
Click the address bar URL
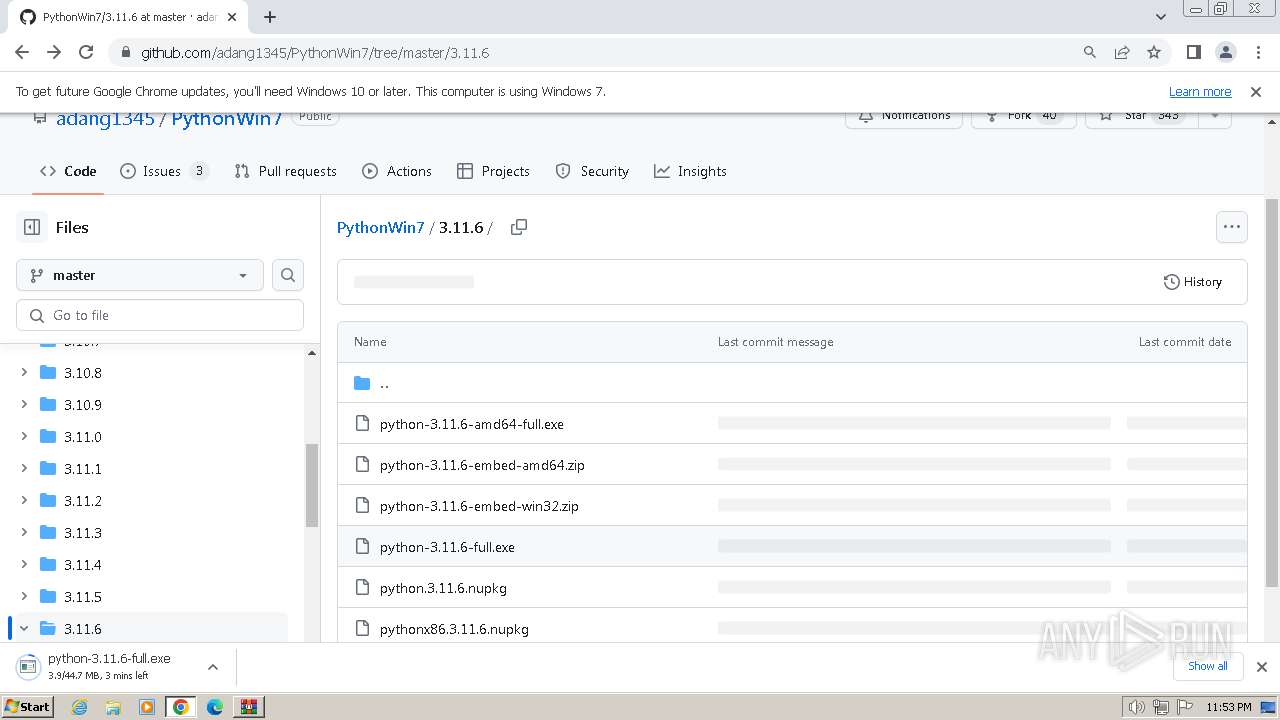pos(315,52)
